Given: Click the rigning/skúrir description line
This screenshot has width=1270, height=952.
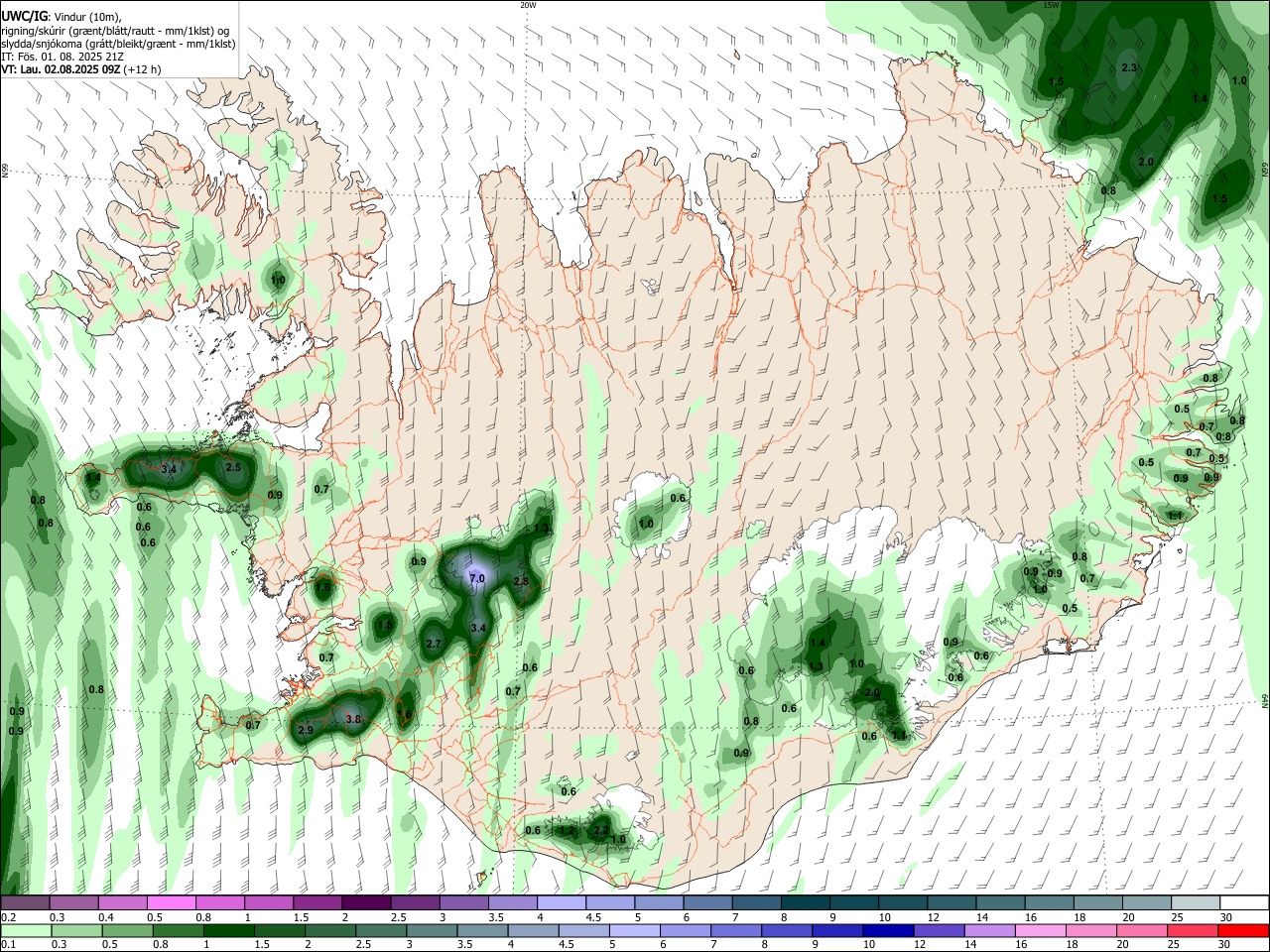Looking at the screenshot, I should [115, 31].
